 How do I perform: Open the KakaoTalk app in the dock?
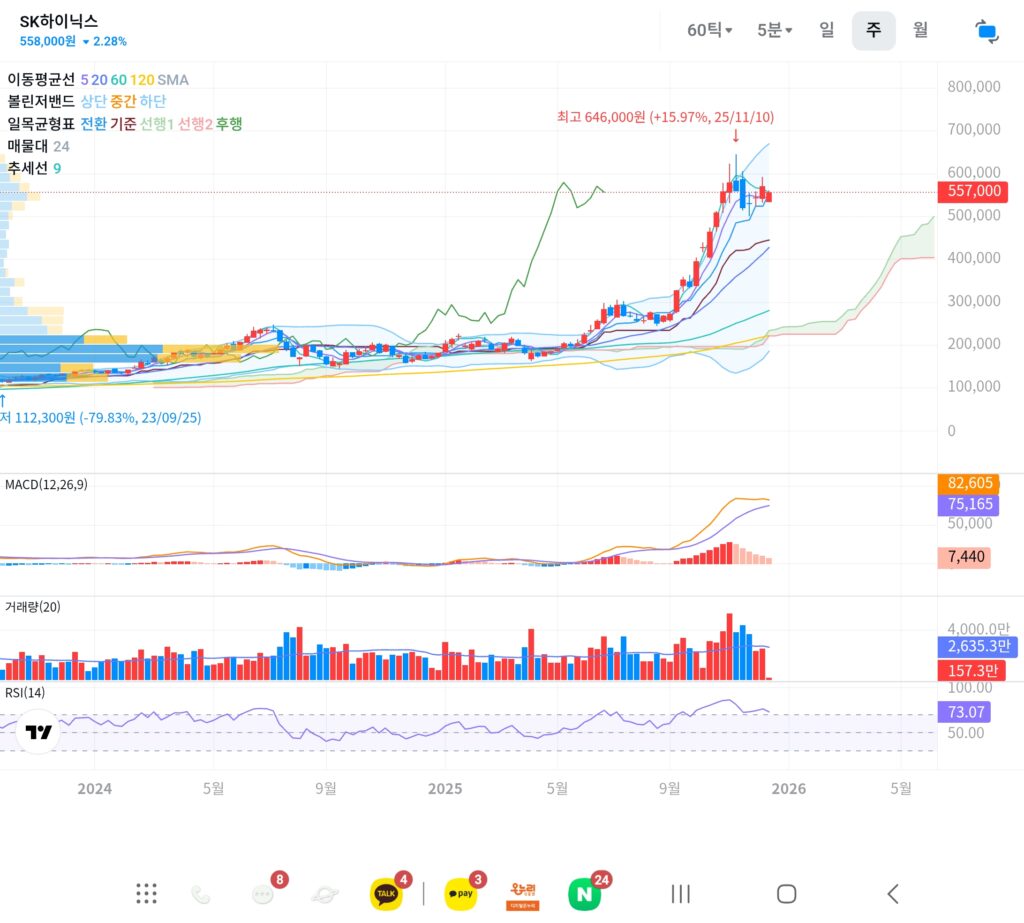coord(386,893)
